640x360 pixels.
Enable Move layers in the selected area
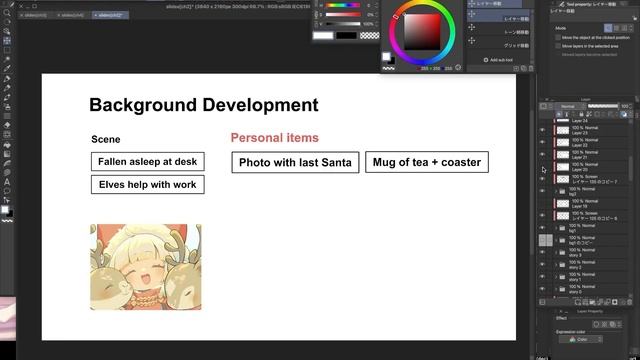coord(558,46)
